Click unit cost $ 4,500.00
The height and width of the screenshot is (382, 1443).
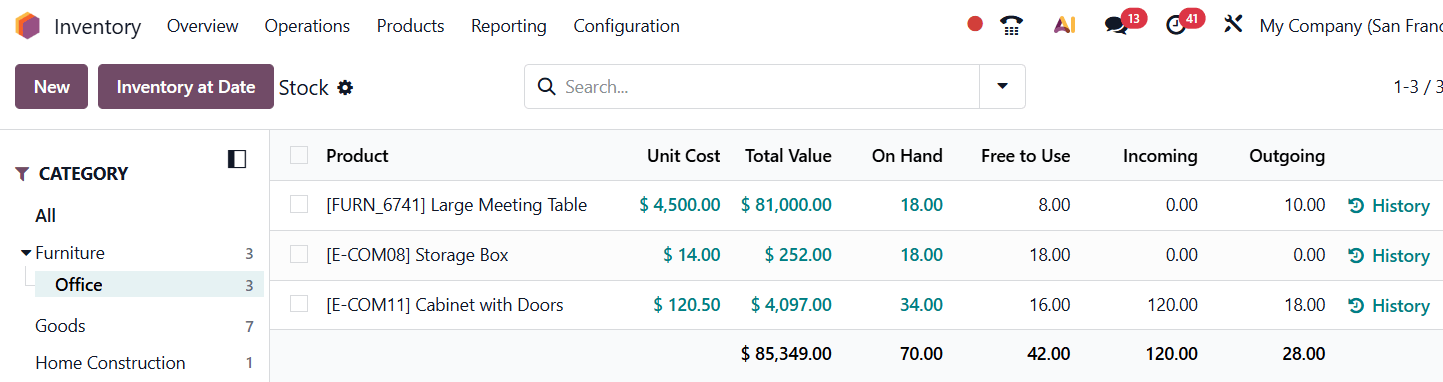[x=680, y=205]
